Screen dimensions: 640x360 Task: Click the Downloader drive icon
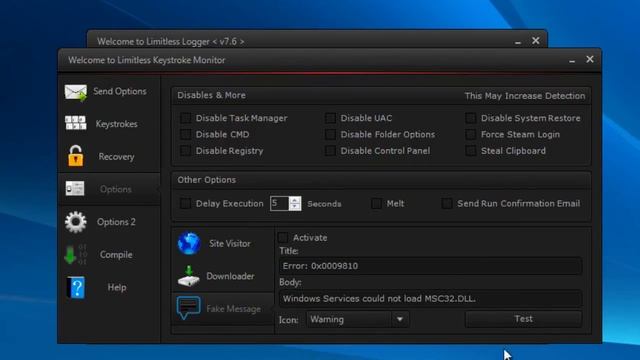point(189,276)
